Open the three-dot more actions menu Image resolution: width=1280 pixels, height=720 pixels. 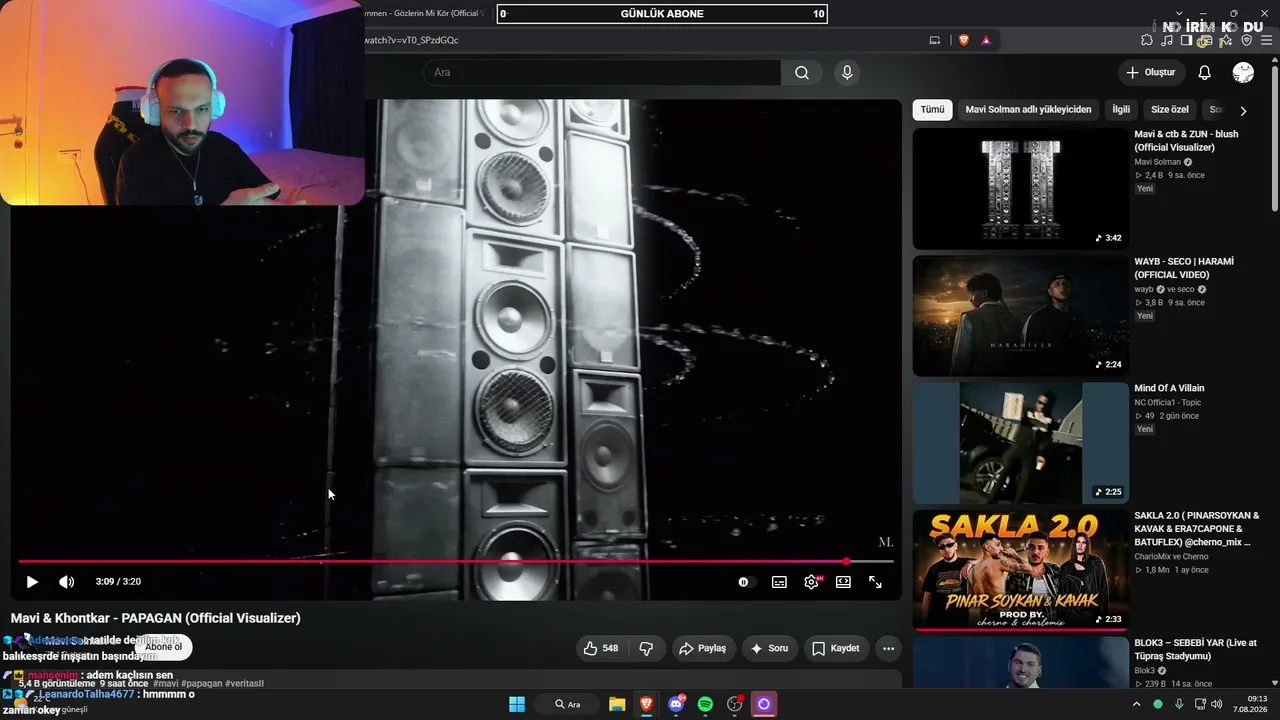click(x=888, y=648)
